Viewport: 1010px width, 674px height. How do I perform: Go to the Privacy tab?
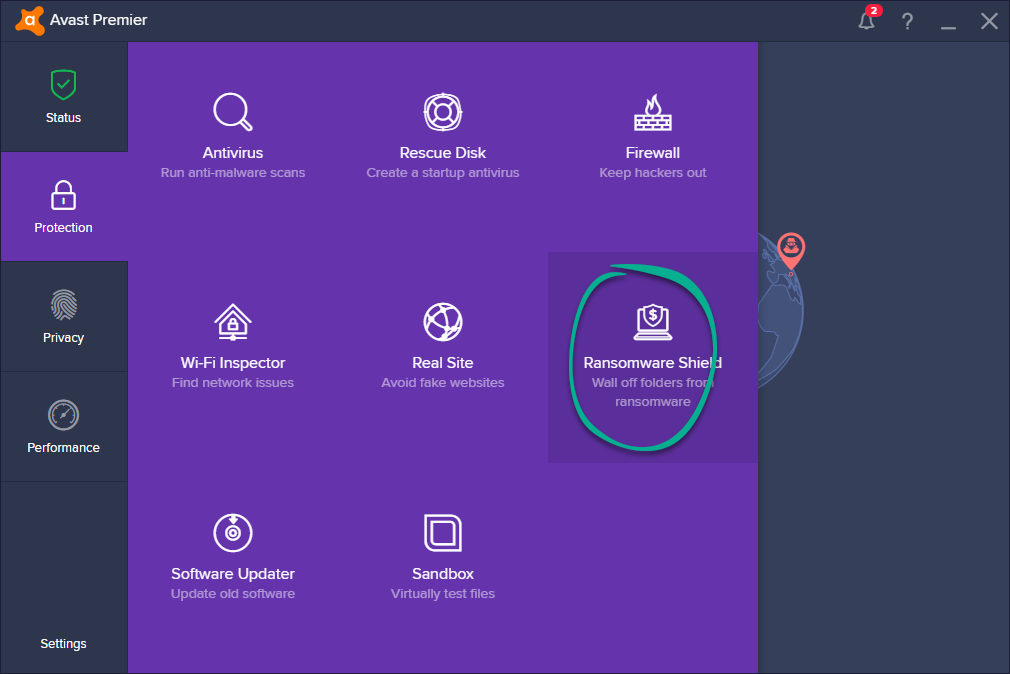[x=63, y=317]
